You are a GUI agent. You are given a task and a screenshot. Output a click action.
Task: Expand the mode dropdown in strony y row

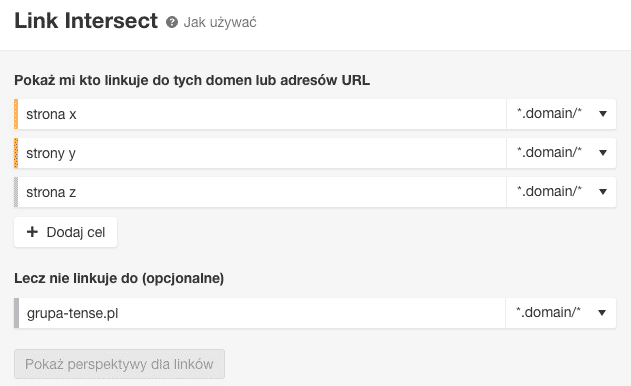point(561,153)
